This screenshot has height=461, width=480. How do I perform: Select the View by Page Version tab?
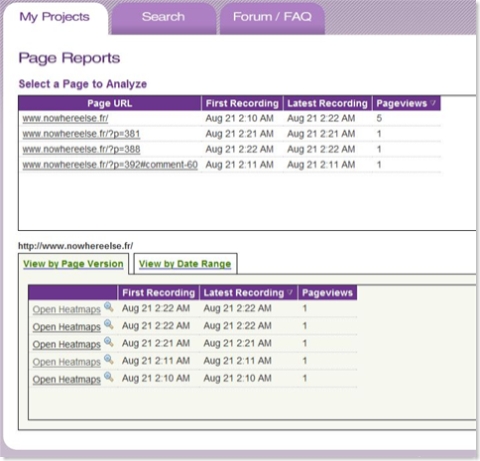(x=73, y=264)
